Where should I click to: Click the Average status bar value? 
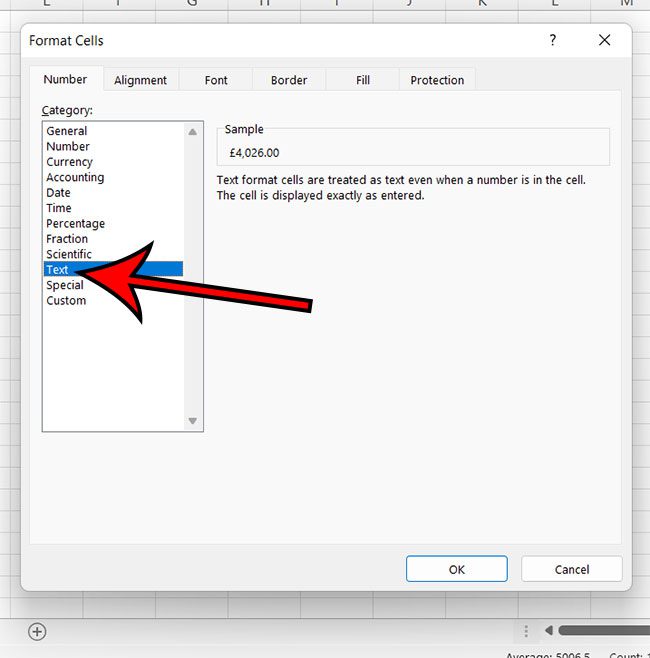[x=548, y=655]
